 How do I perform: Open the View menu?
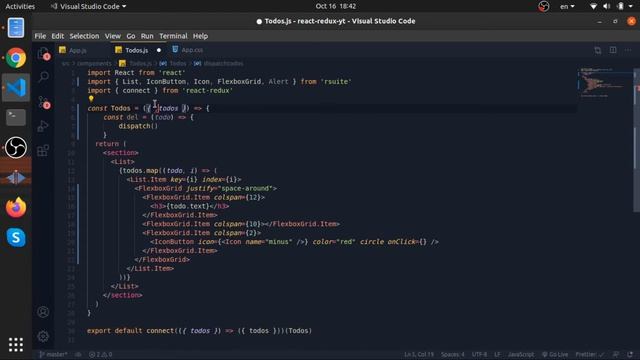pos(113,36)
